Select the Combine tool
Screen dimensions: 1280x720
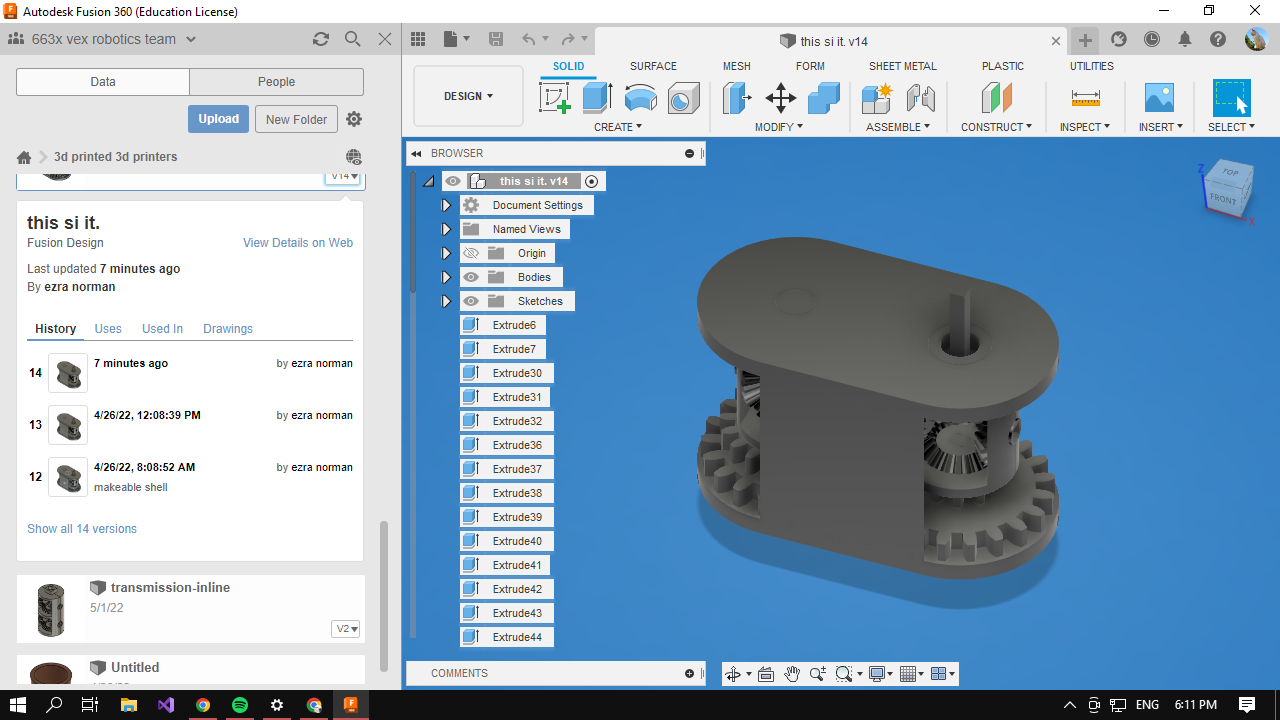[823, 98]
